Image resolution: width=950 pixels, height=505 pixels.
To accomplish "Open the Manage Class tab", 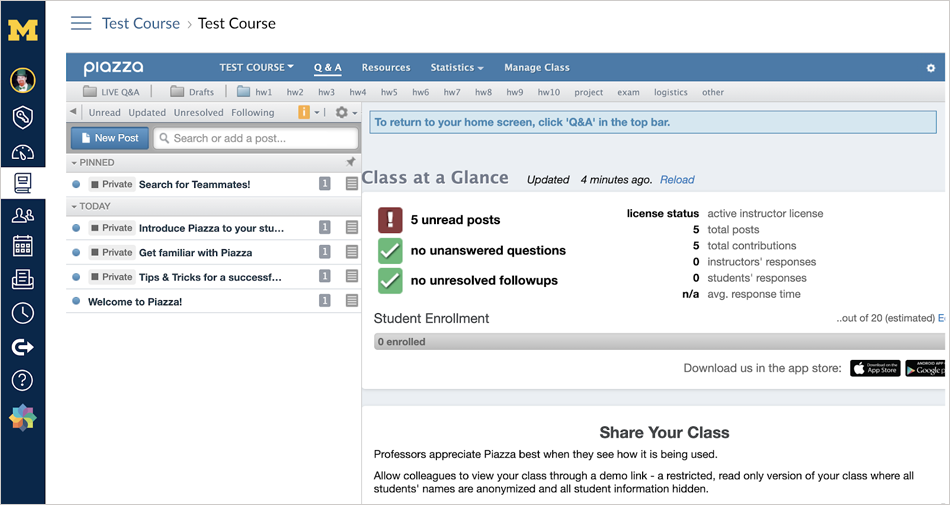I will [x=537, y=67].
